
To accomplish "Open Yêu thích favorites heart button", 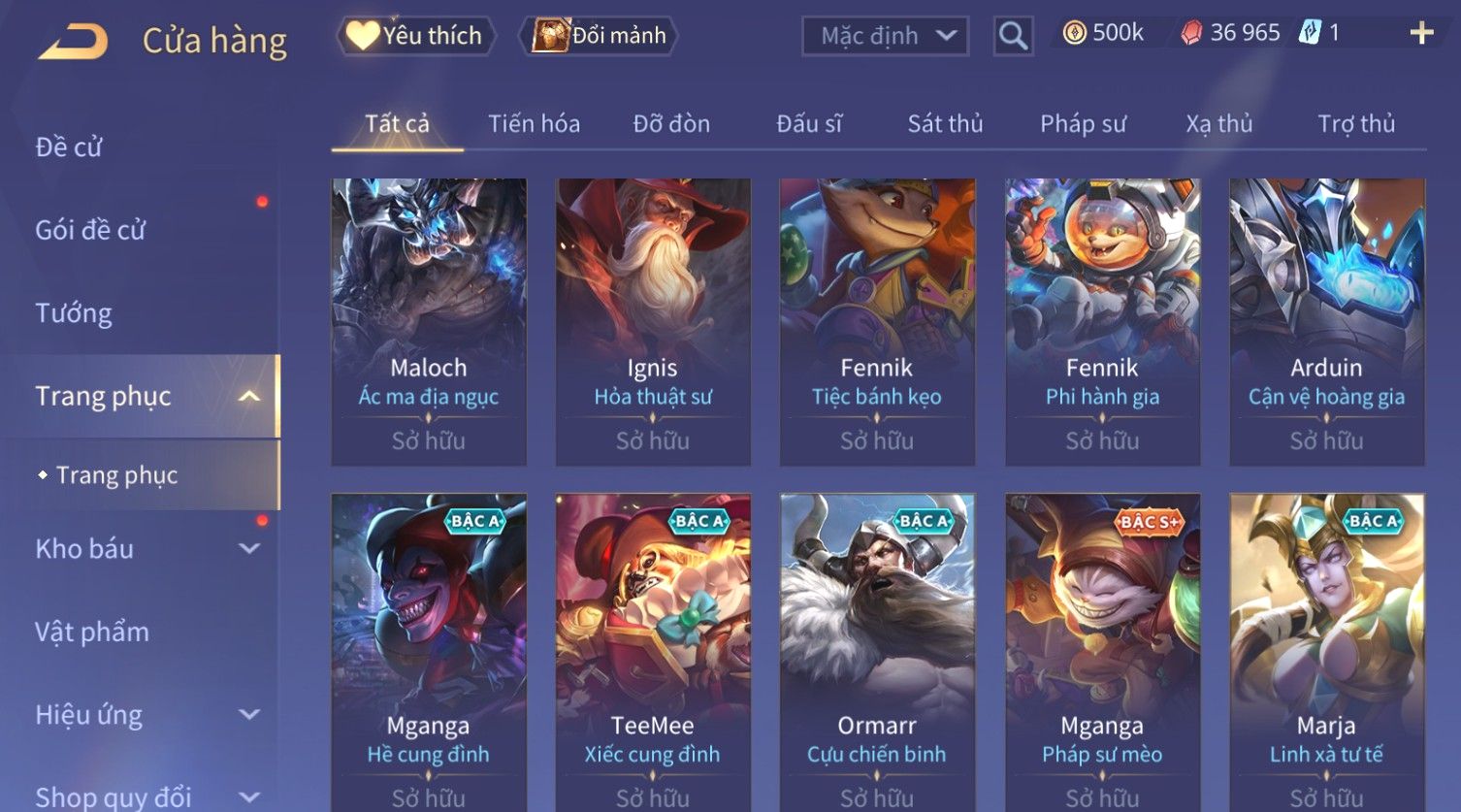I will 415,36.
